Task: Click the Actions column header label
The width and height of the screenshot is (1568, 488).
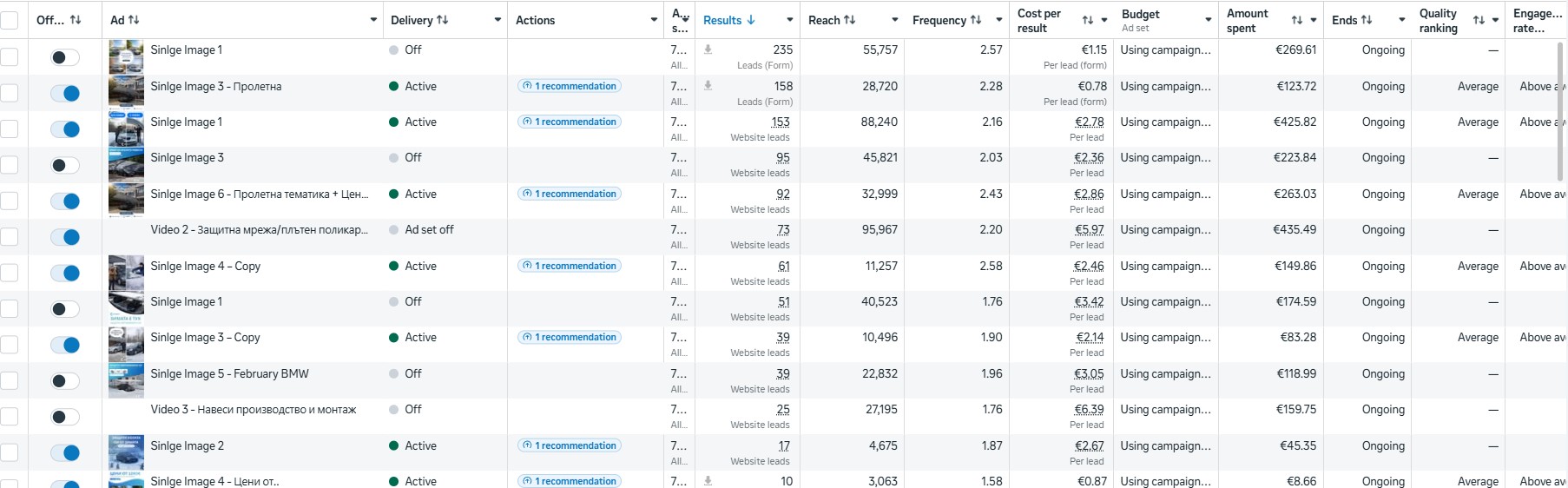Action: click(x=535, y=20)
